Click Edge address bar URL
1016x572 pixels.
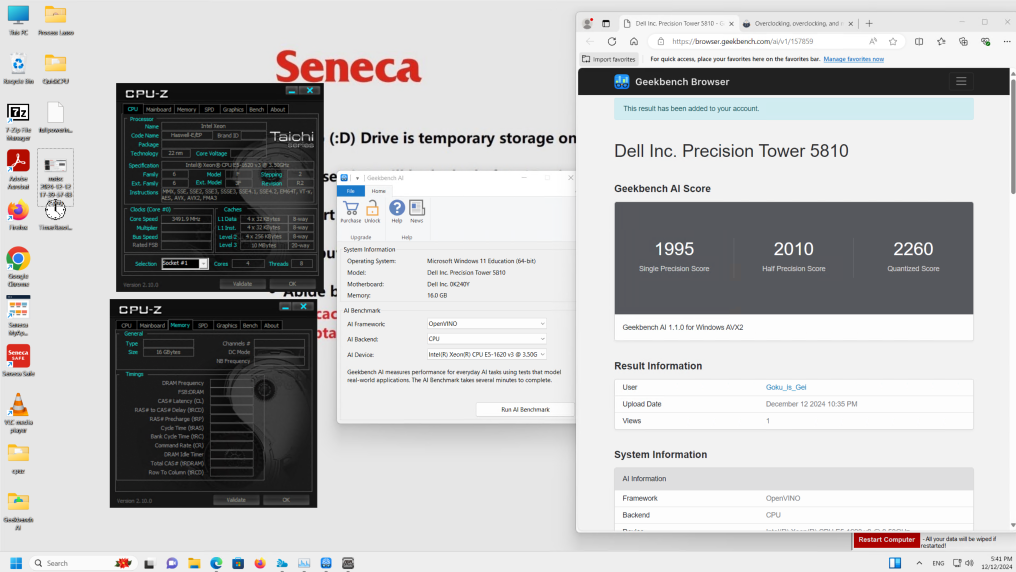point(742,41)
